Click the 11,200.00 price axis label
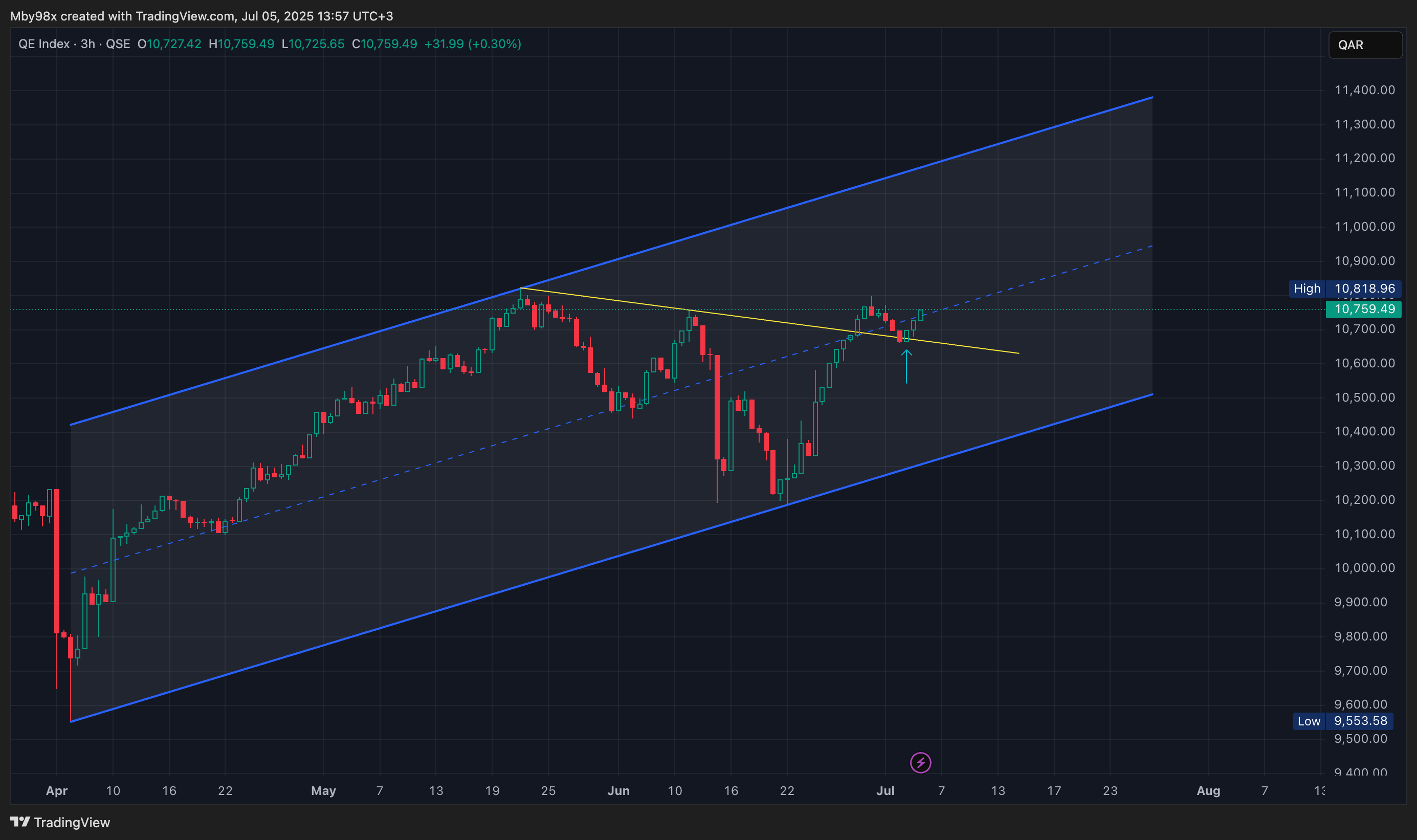The image size is (1417, 840). [1364, 158]
